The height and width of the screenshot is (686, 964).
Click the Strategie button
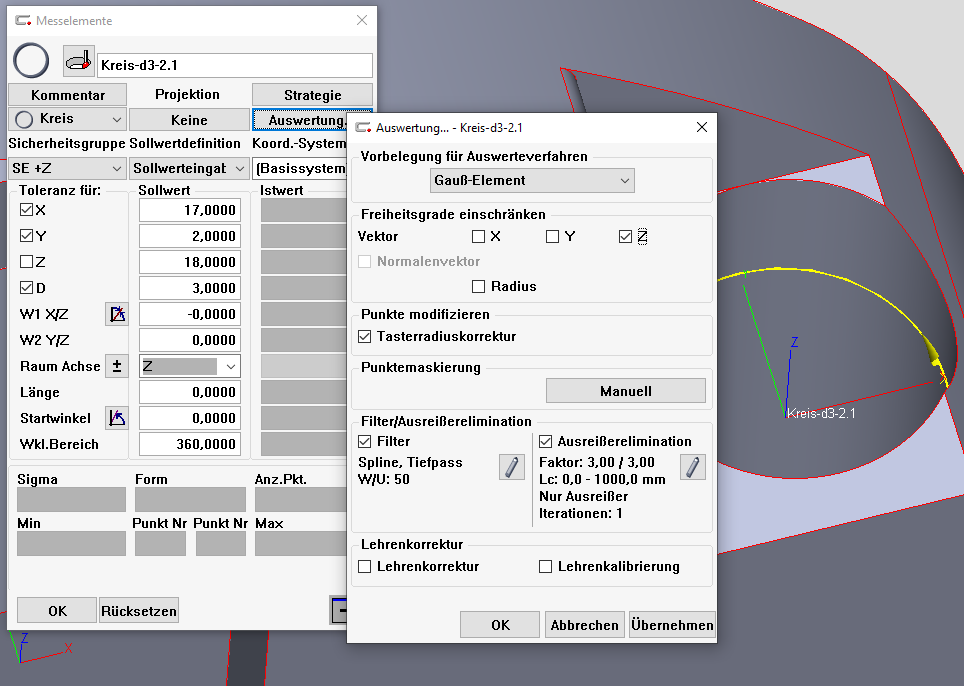coord(312,95)
